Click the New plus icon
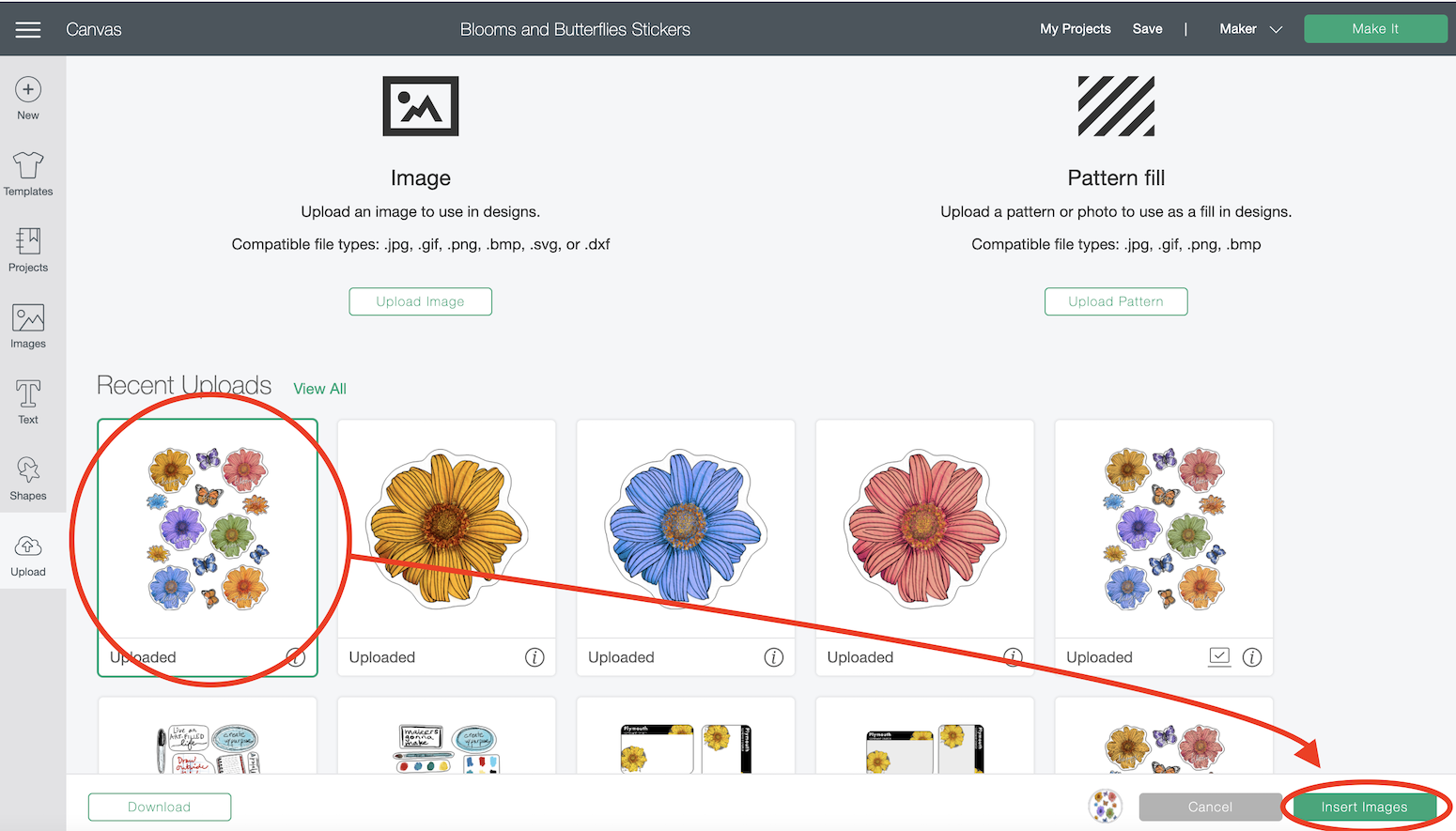This screenshot has height=831, width=1456. click(28, 89)
